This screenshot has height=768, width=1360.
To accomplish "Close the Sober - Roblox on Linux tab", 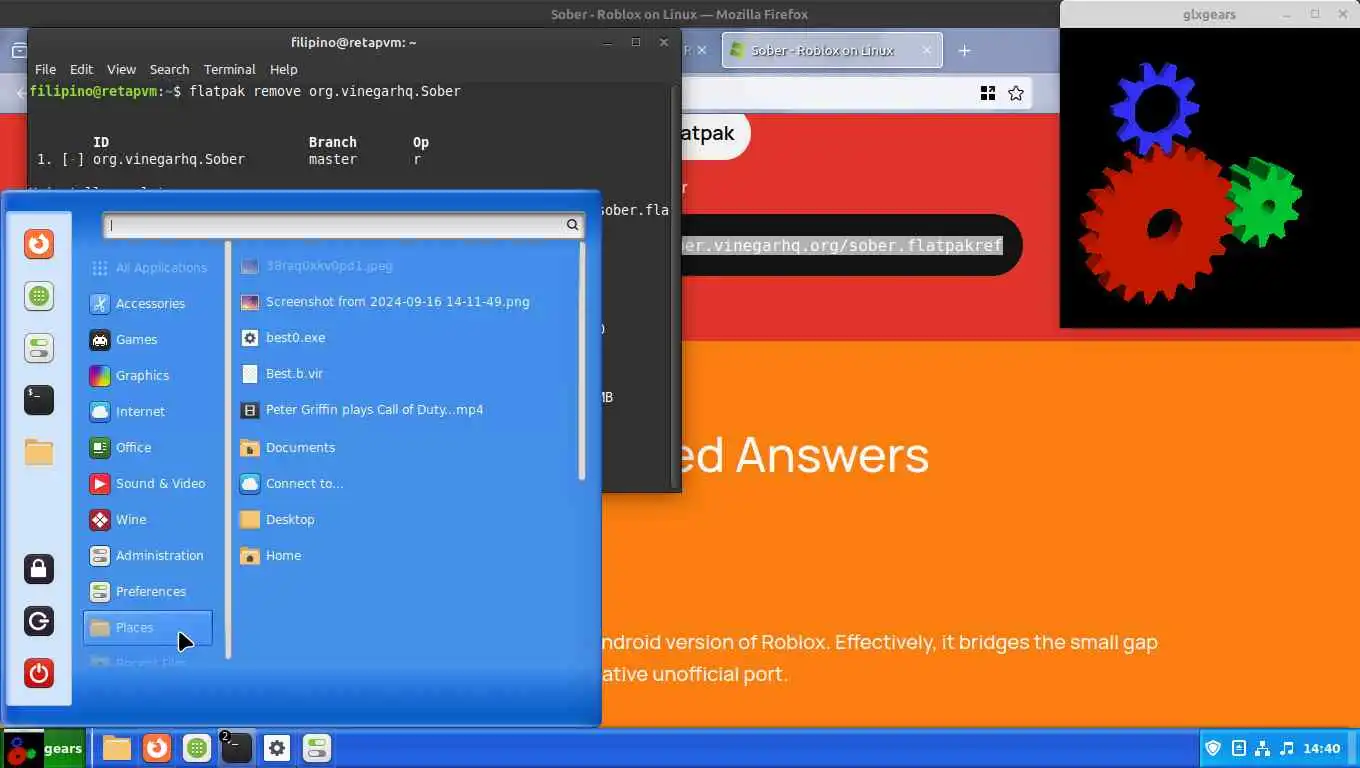I will tap(926, 50).
